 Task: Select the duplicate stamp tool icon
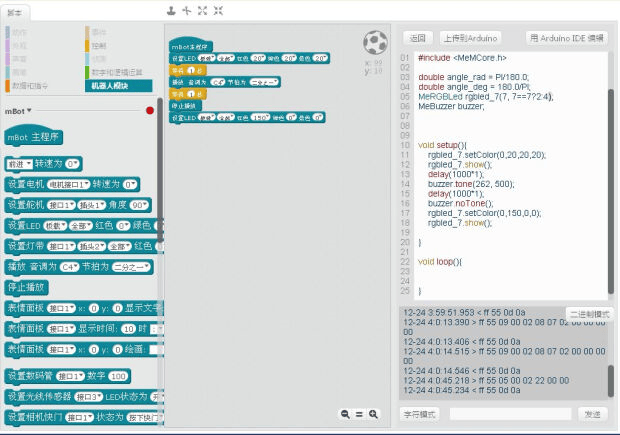pos(171,11)
